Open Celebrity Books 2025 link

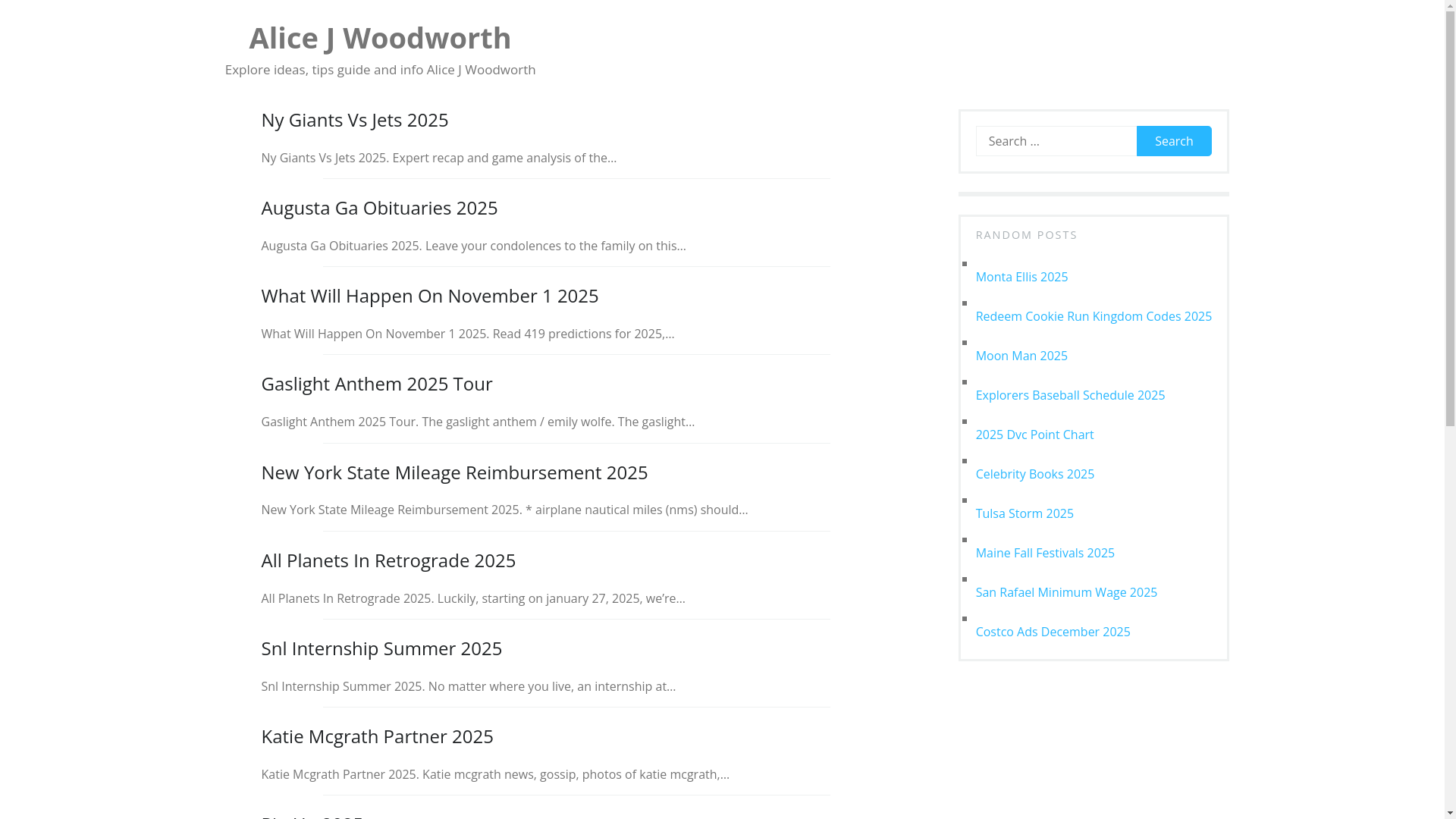[1034, 474]
